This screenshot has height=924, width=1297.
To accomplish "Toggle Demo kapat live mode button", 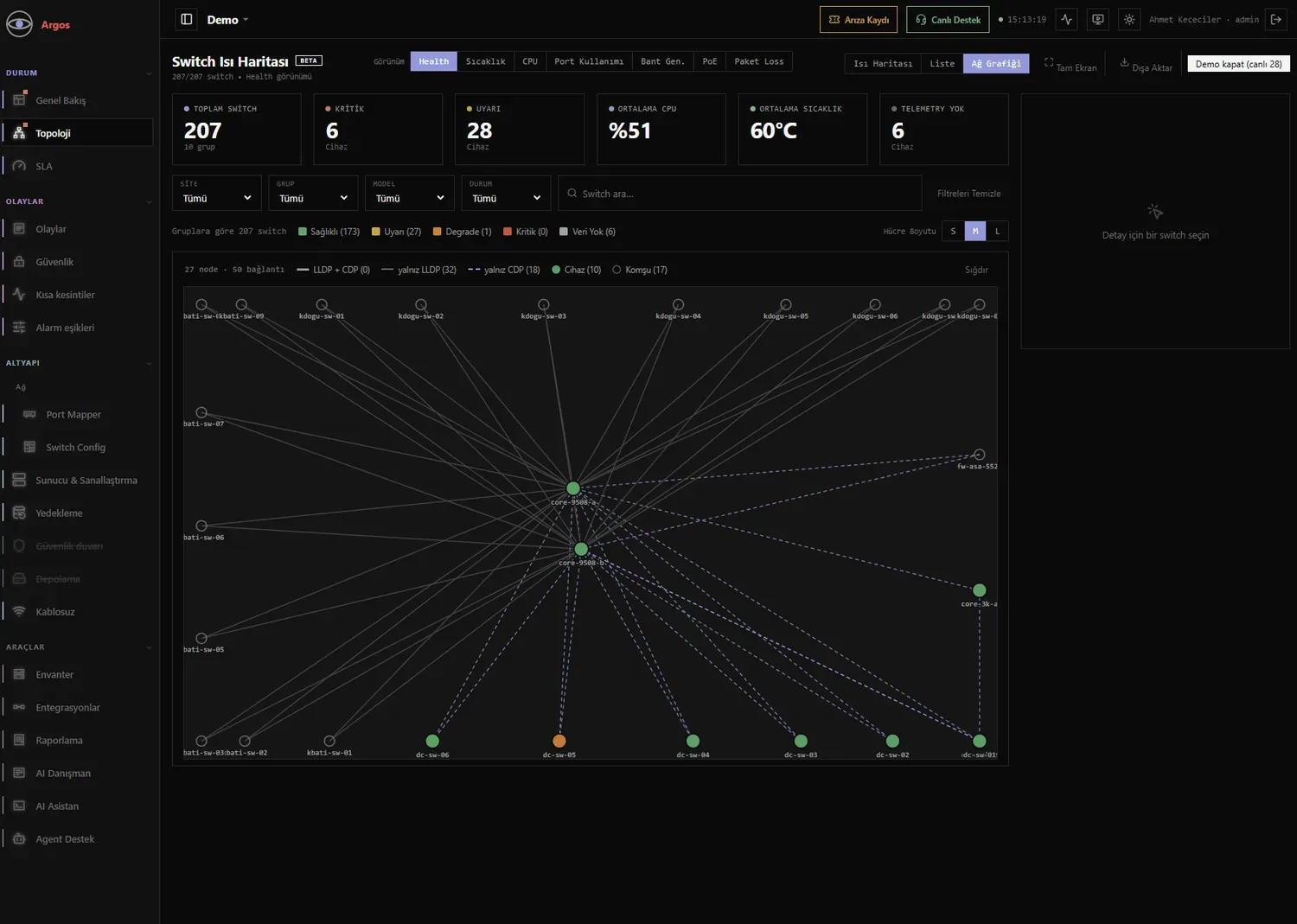I will [1238, 64].
